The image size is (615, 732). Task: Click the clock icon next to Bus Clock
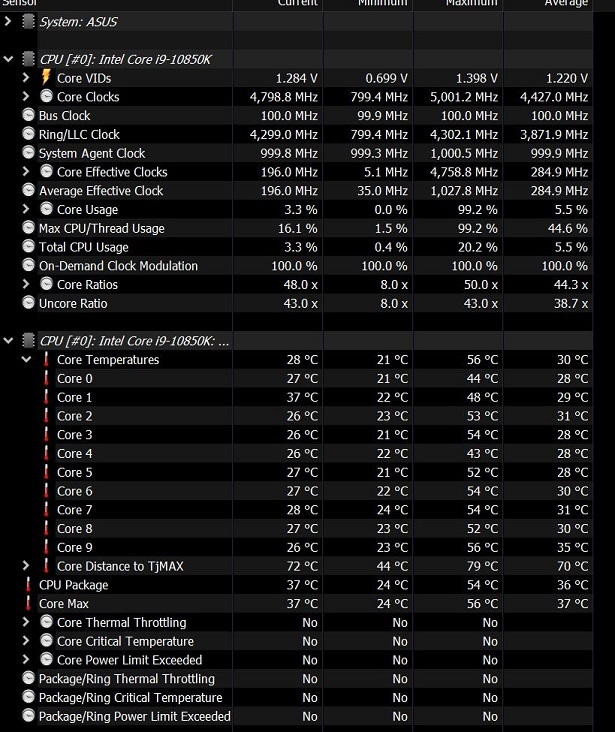29,116
